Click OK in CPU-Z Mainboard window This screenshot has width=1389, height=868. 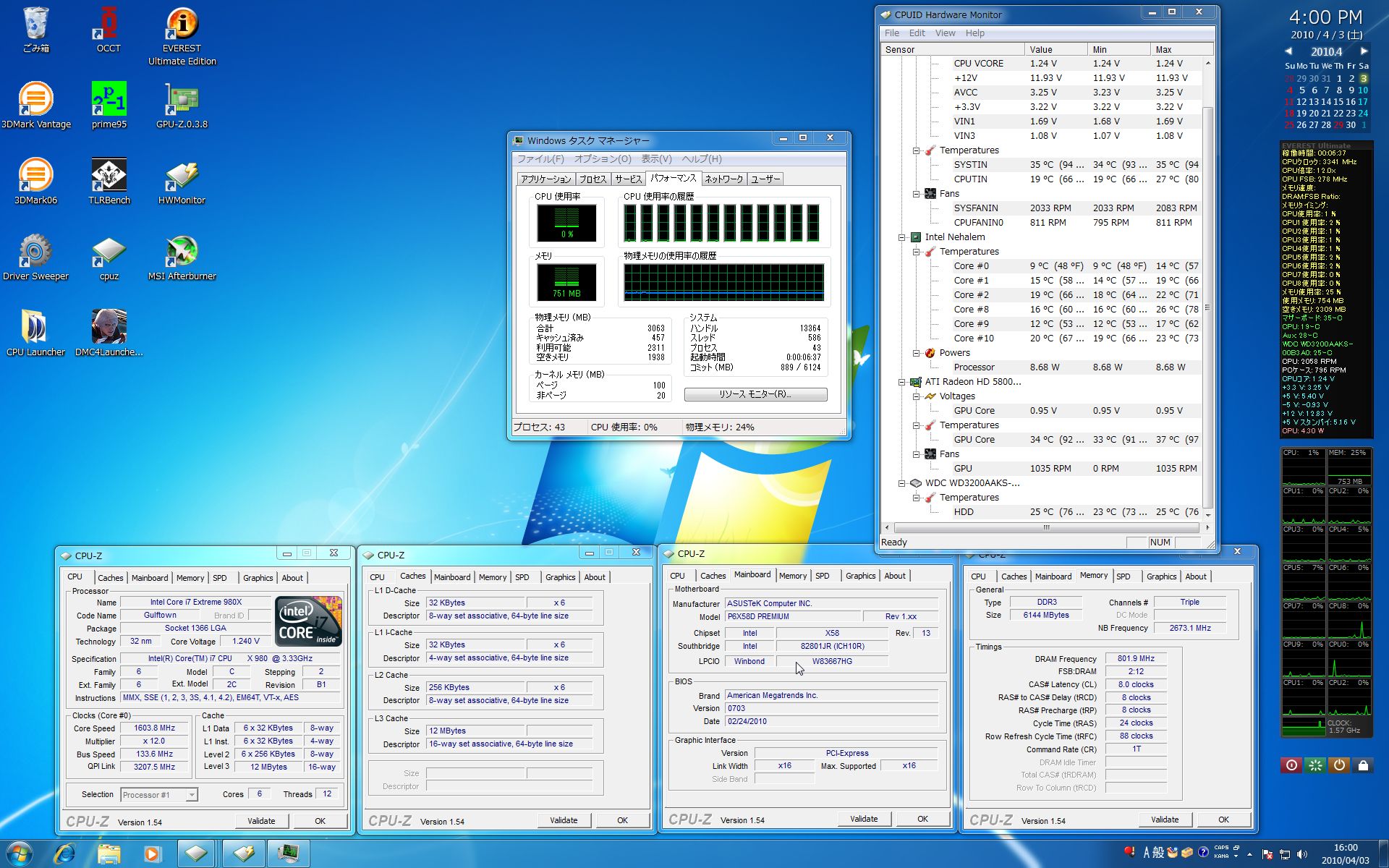[x=922, y=819]
